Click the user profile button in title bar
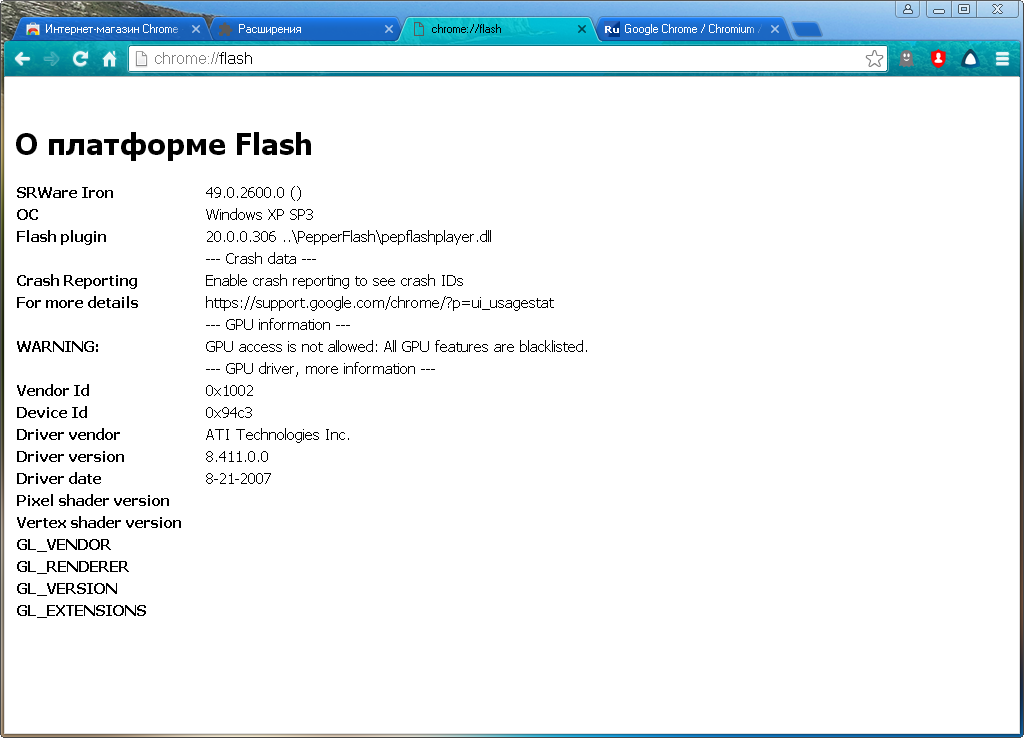1024x738 pixels. (x=908, y=9)
